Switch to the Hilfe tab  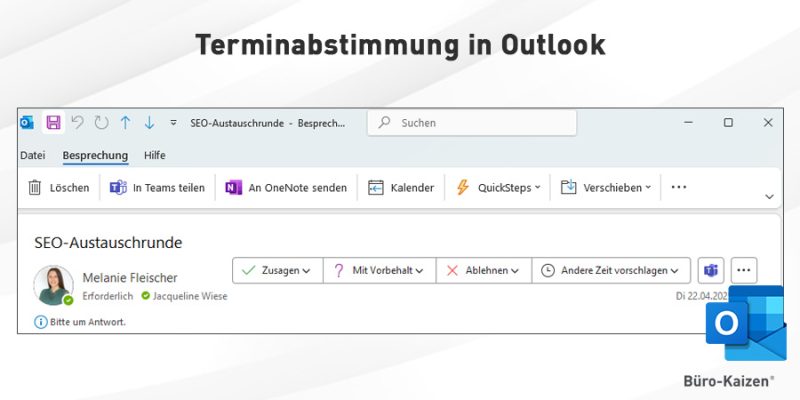[x=154, y=155]
